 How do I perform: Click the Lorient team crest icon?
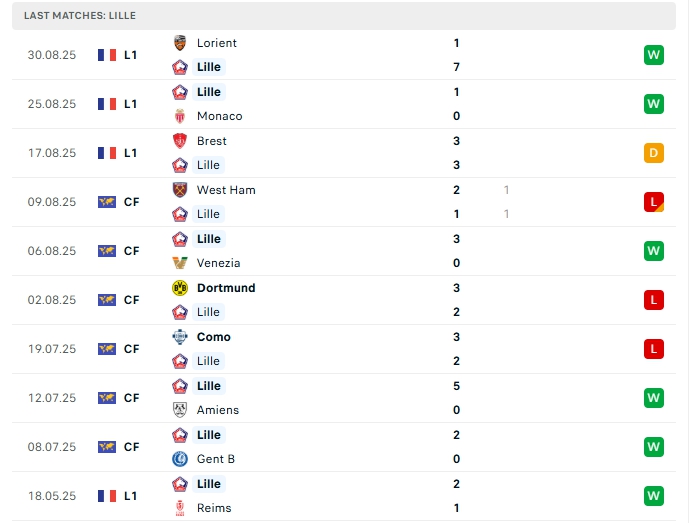click(x=180, y=43)
